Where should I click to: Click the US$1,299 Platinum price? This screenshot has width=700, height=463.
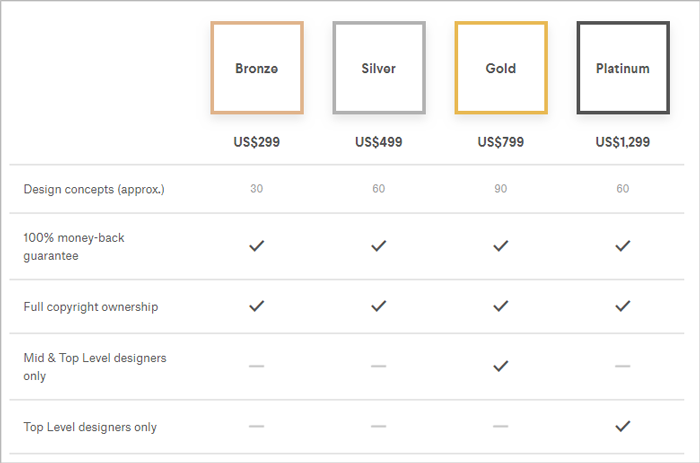(x=623, y=142)
